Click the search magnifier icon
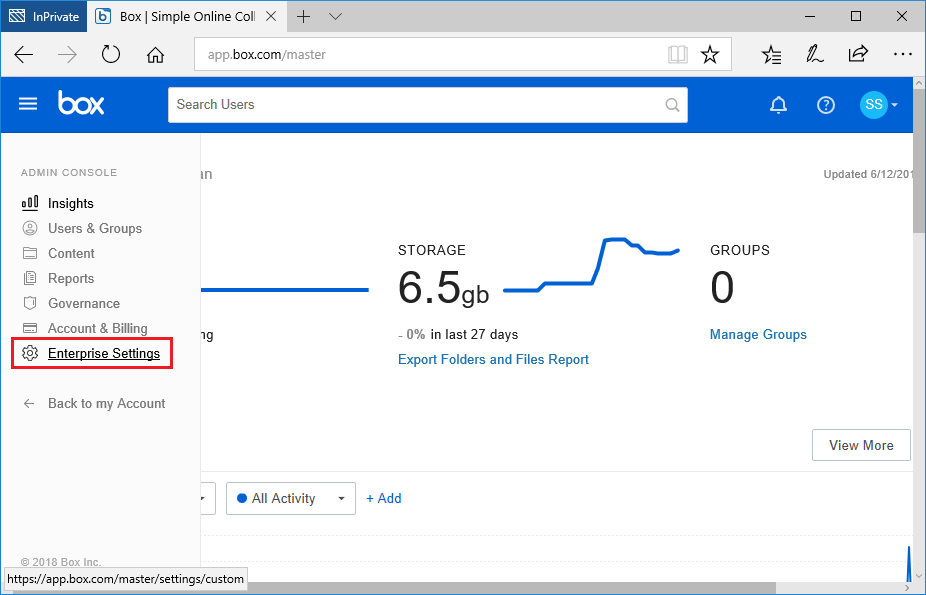The image size is (926, 595). pos(672,105)
